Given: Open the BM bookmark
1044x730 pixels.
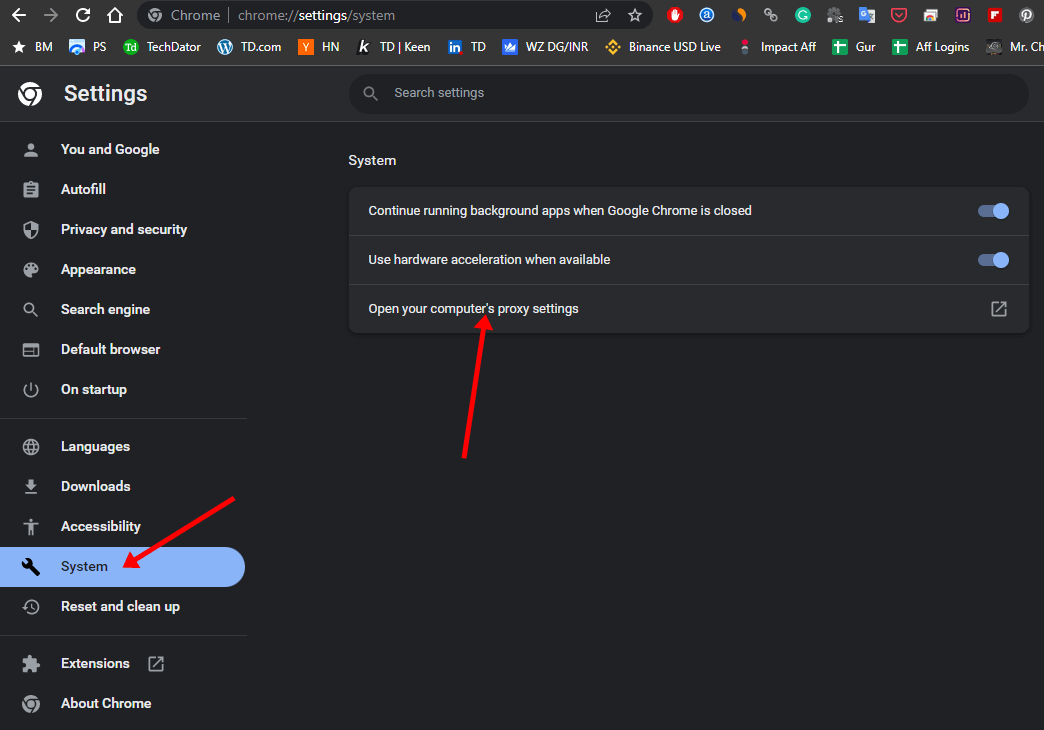Looking at the screenshot, I should (x=33, y=47).
